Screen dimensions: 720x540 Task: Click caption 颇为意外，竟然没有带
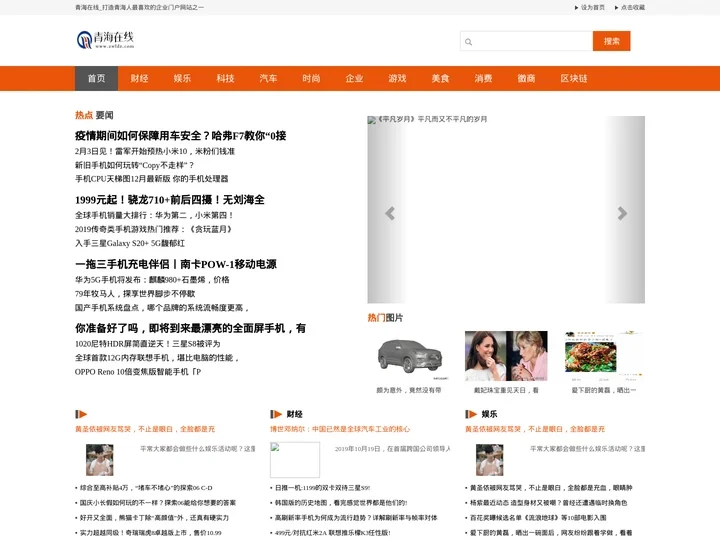coord(409,390)
